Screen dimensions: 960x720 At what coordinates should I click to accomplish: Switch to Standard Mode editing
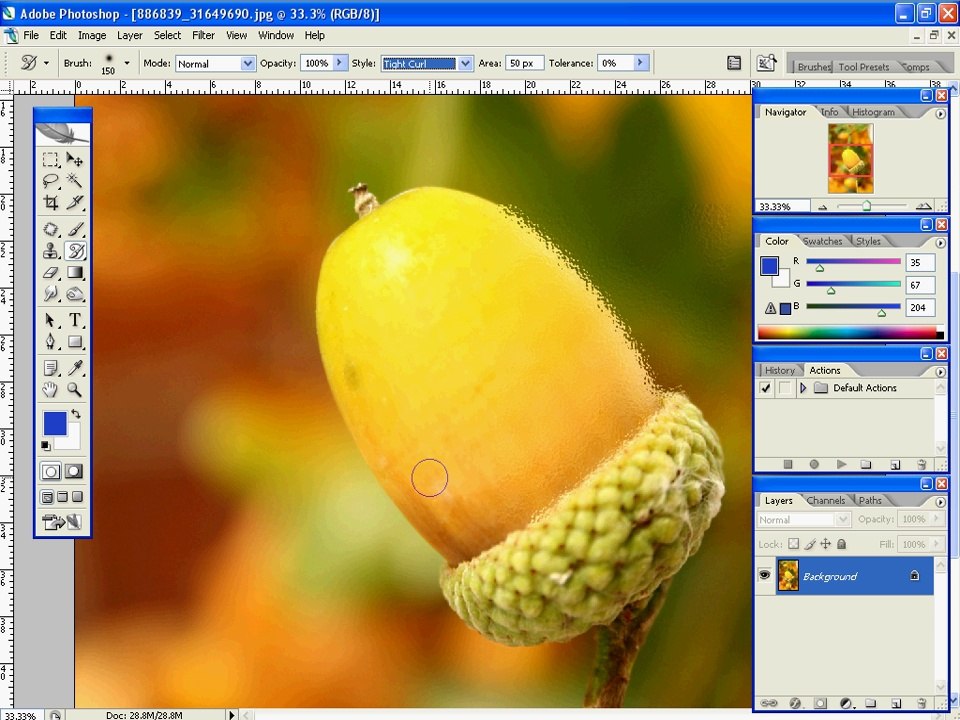(x=51, y=471)
